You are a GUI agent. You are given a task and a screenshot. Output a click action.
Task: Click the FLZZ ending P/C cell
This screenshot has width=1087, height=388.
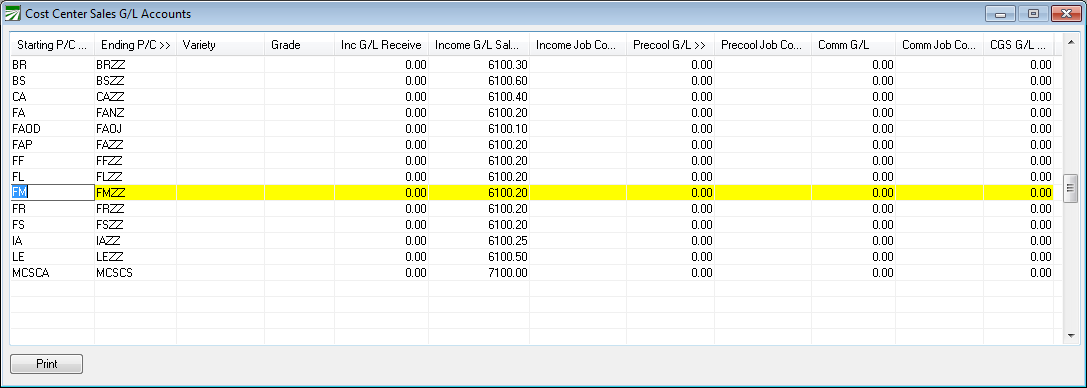[x=135, y=177]
